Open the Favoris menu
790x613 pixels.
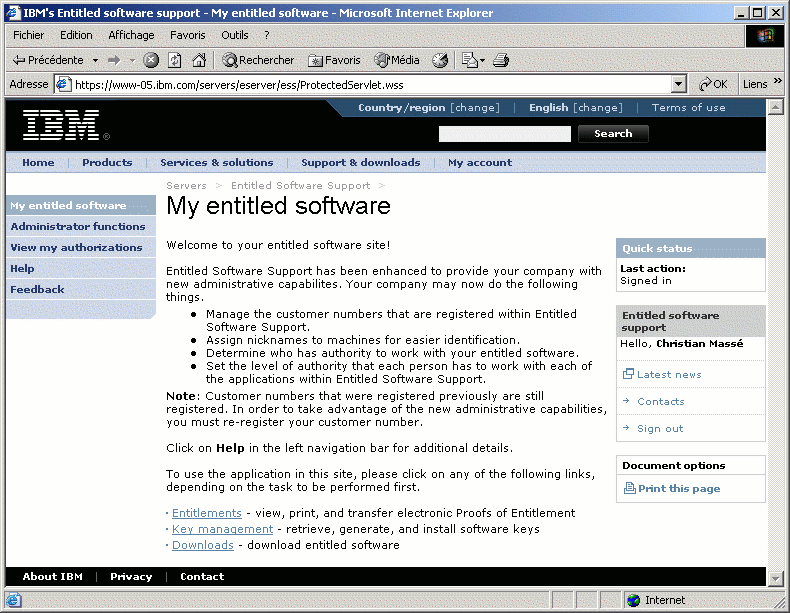coord(187,35)
